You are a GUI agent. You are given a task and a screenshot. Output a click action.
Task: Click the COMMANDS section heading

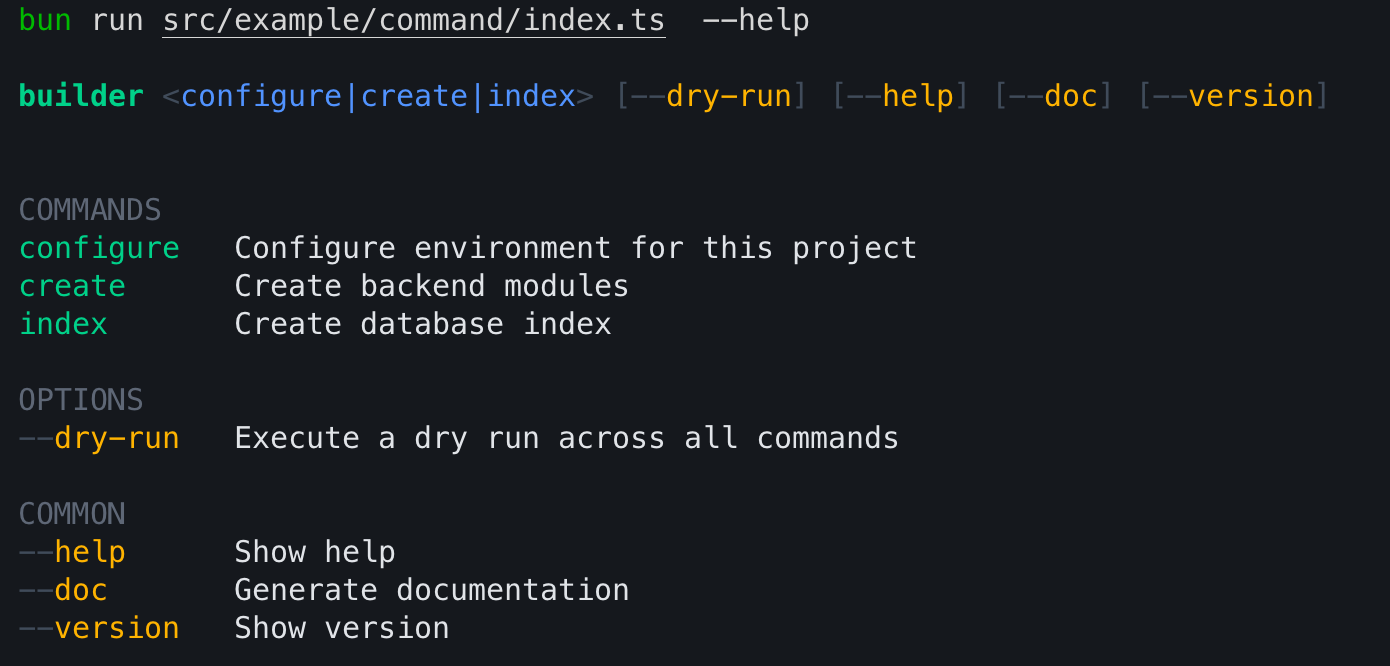point(90,211)
